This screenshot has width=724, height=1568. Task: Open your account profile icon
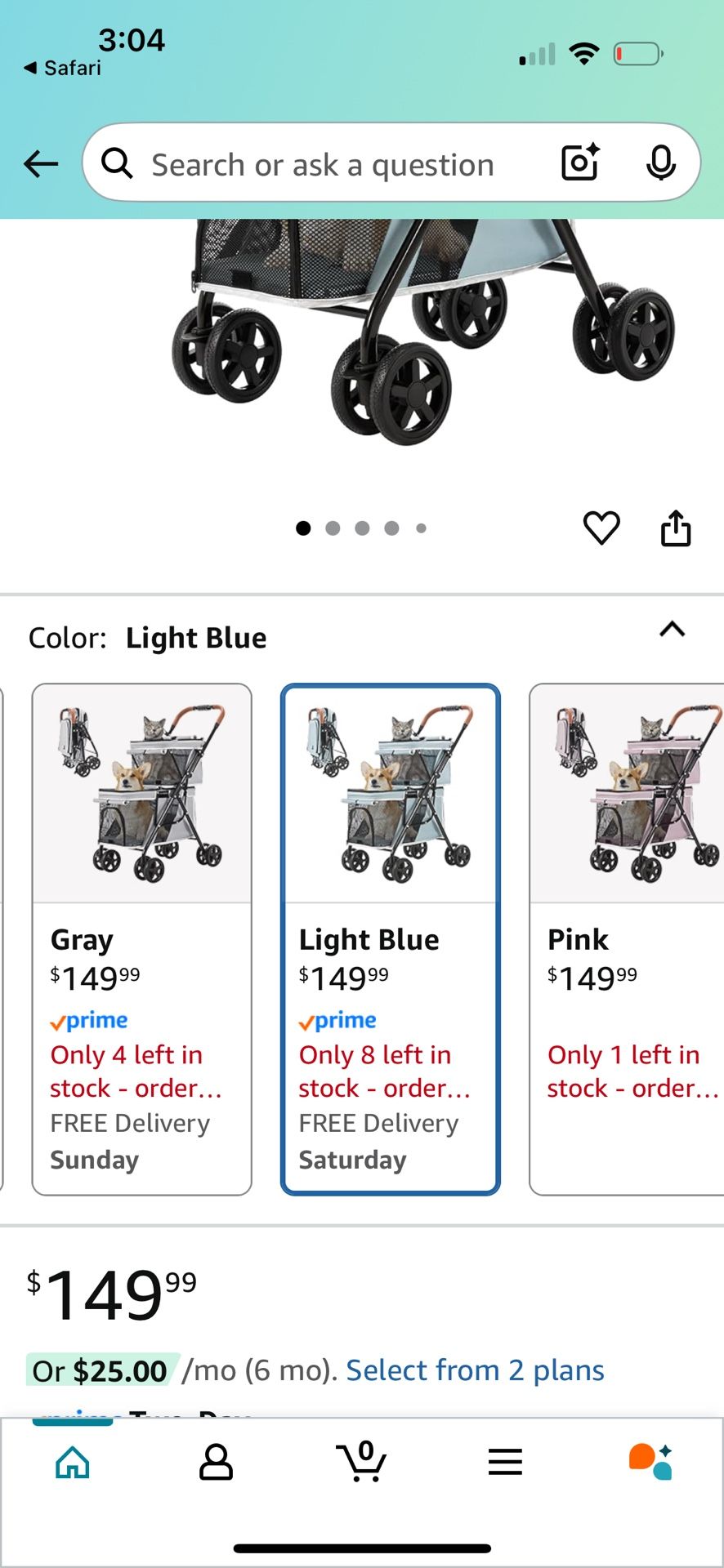click(215, 1463)
